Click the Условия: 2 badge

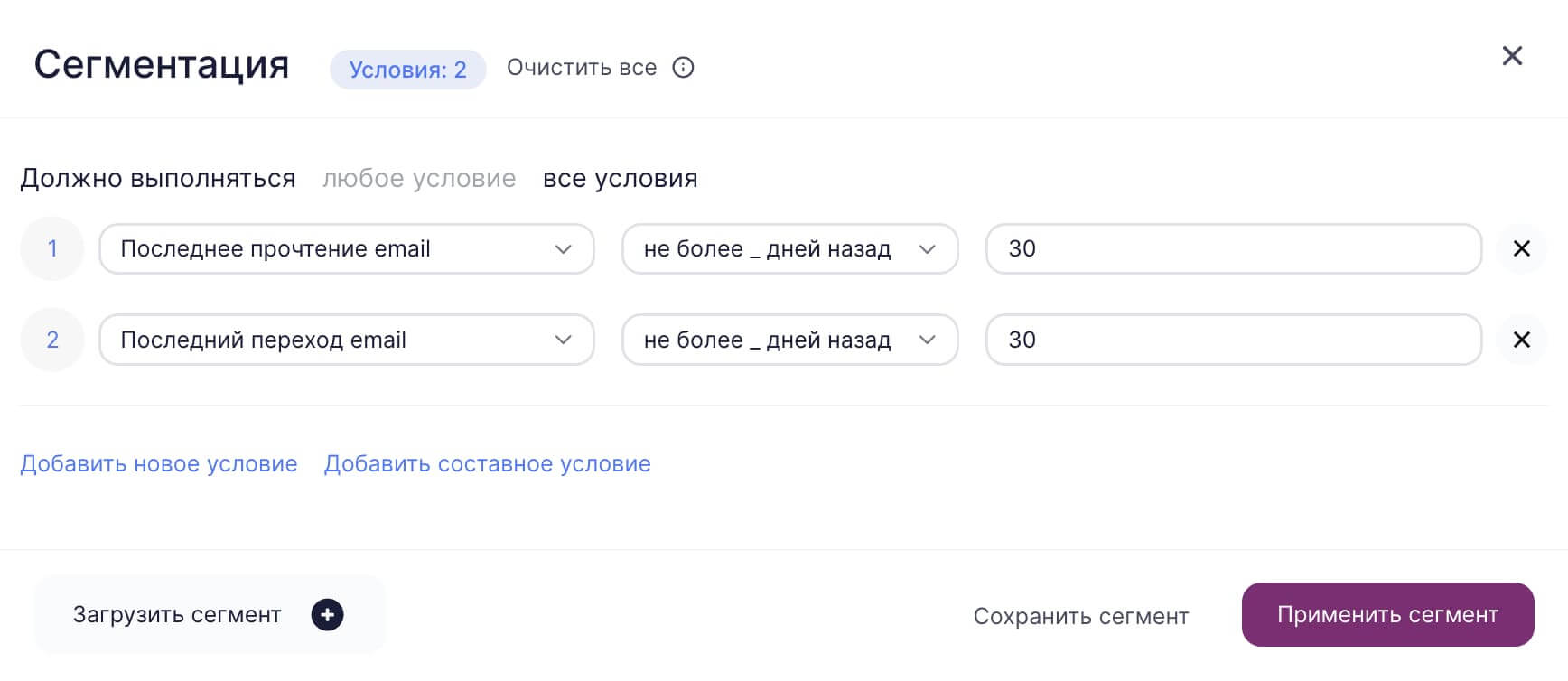tap(408, 70)
